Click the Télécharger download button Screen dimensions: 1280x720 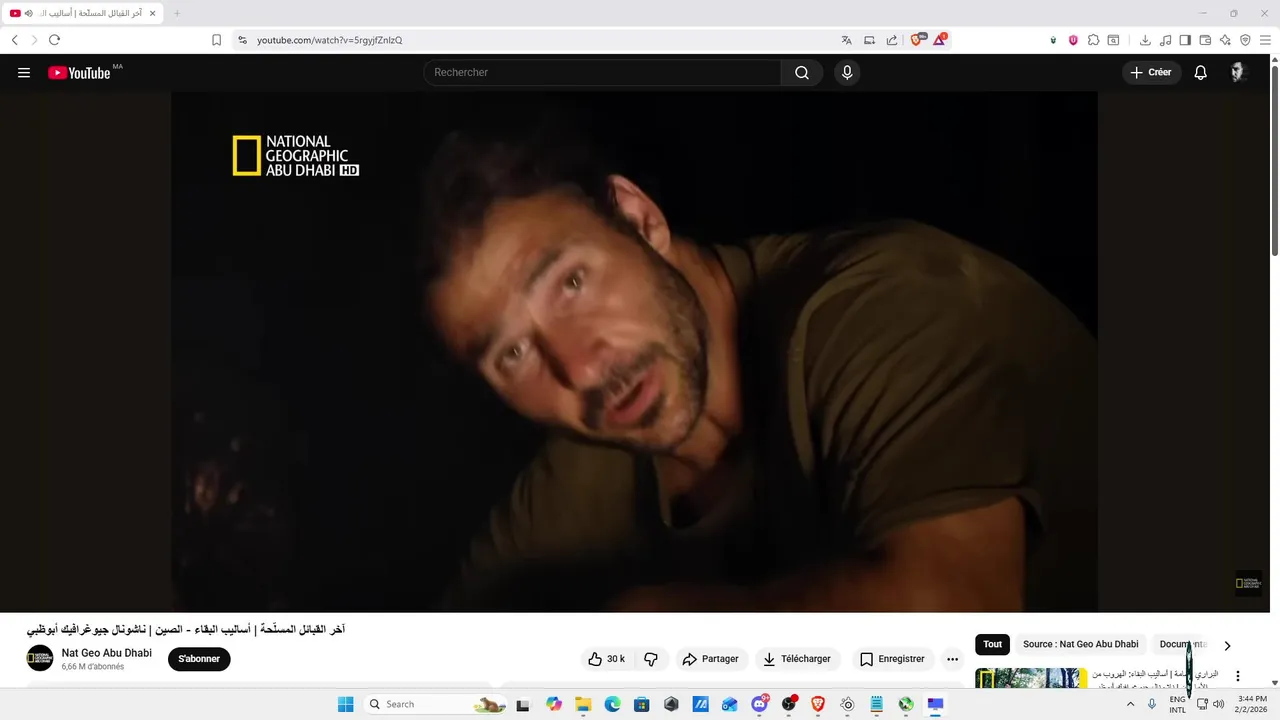796,659
